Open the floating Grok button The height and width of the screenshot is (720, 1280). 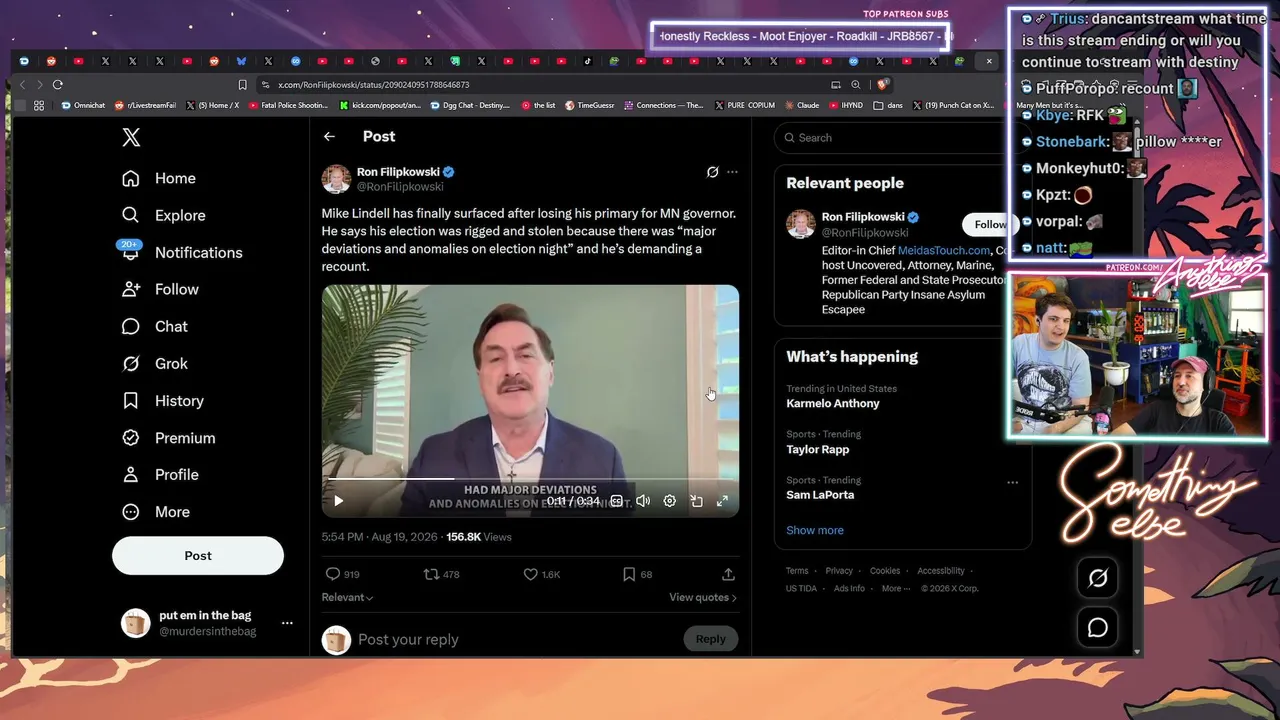tap(1097, 578)
